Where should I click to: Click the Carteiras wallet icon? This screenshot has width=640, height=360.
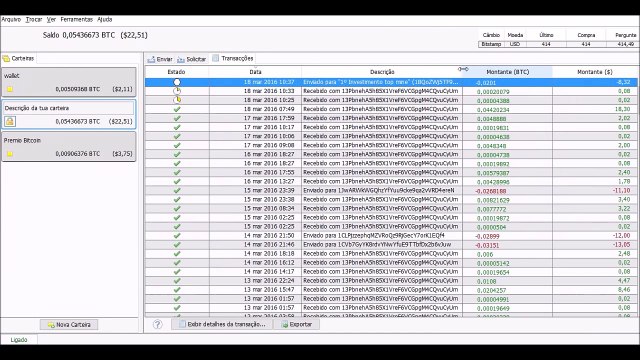6,59
